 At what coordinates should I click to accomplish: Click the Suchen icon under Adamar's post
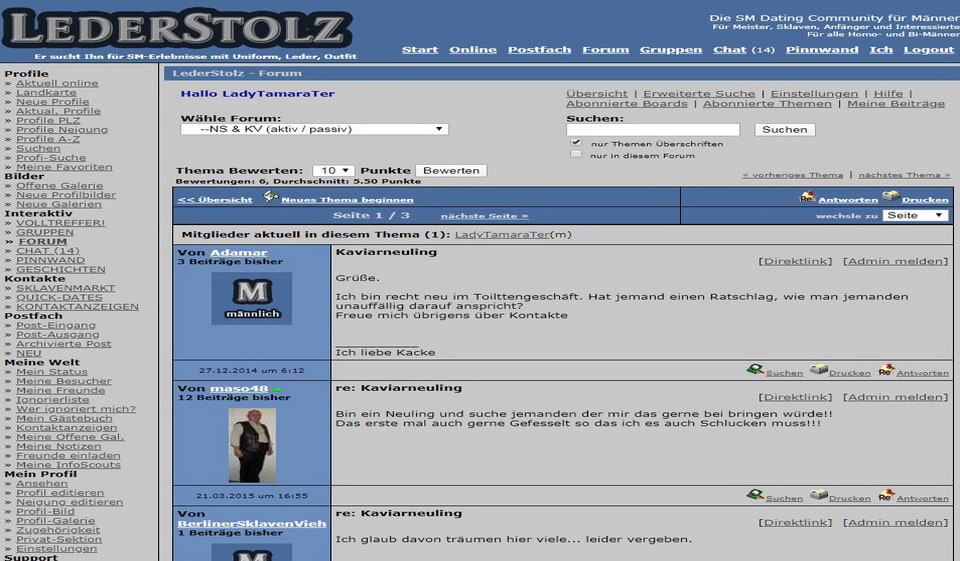[755, 370]
